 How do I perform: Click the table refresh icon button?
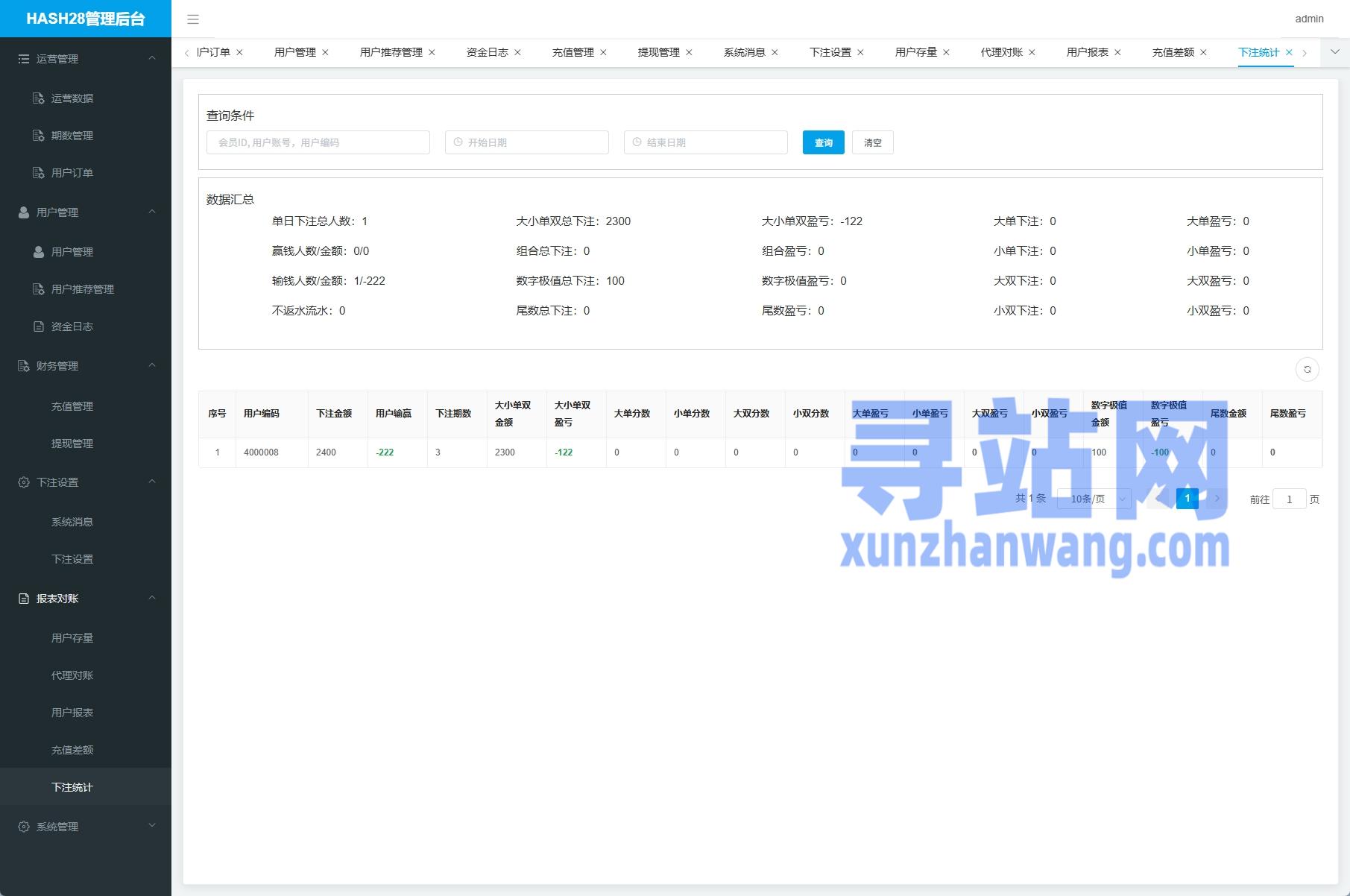[1307, 369]
